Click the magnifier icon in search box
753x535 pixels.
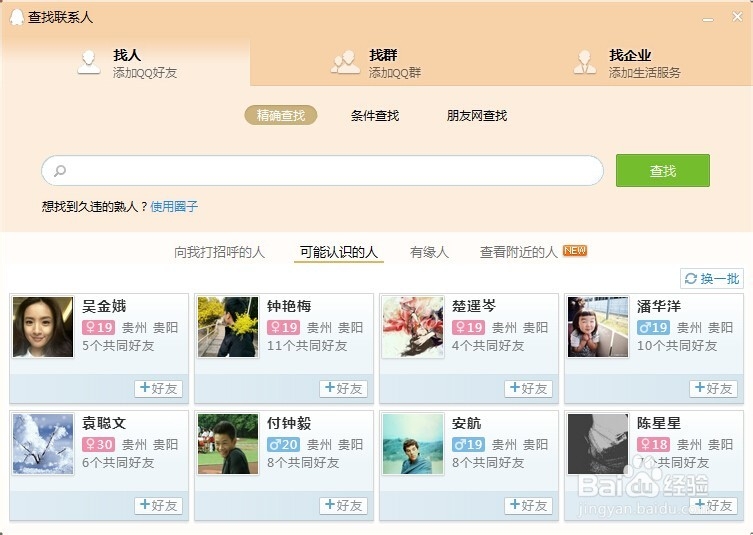[x=60, y=170]
